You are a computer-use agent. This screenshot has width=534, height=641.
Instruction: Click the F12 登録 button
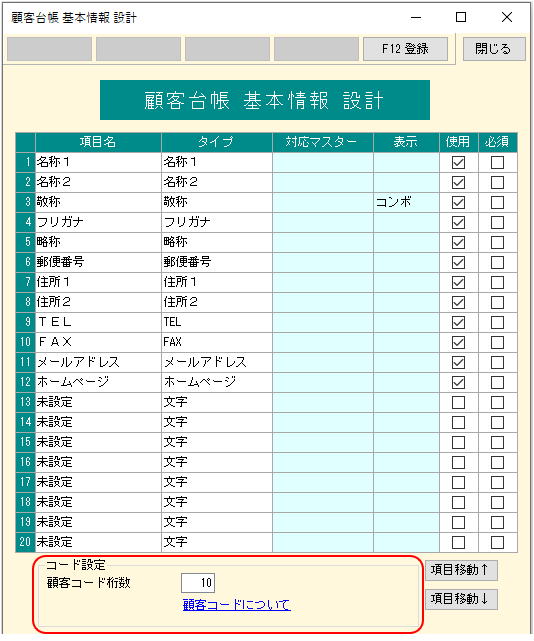click(x=405, y=49)
